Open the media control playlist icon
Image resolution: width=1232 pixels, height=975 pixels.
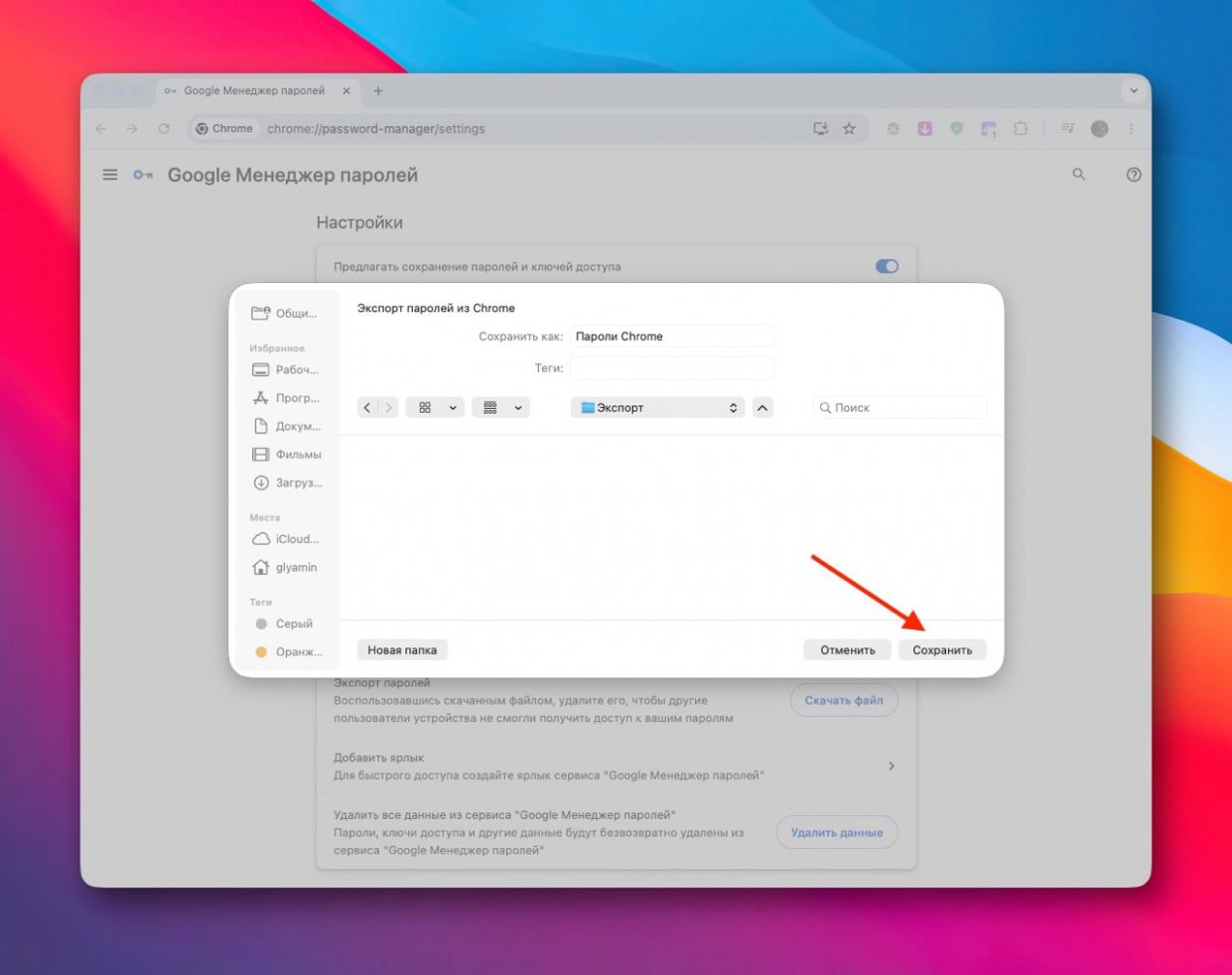click(x=1067, y=129)
